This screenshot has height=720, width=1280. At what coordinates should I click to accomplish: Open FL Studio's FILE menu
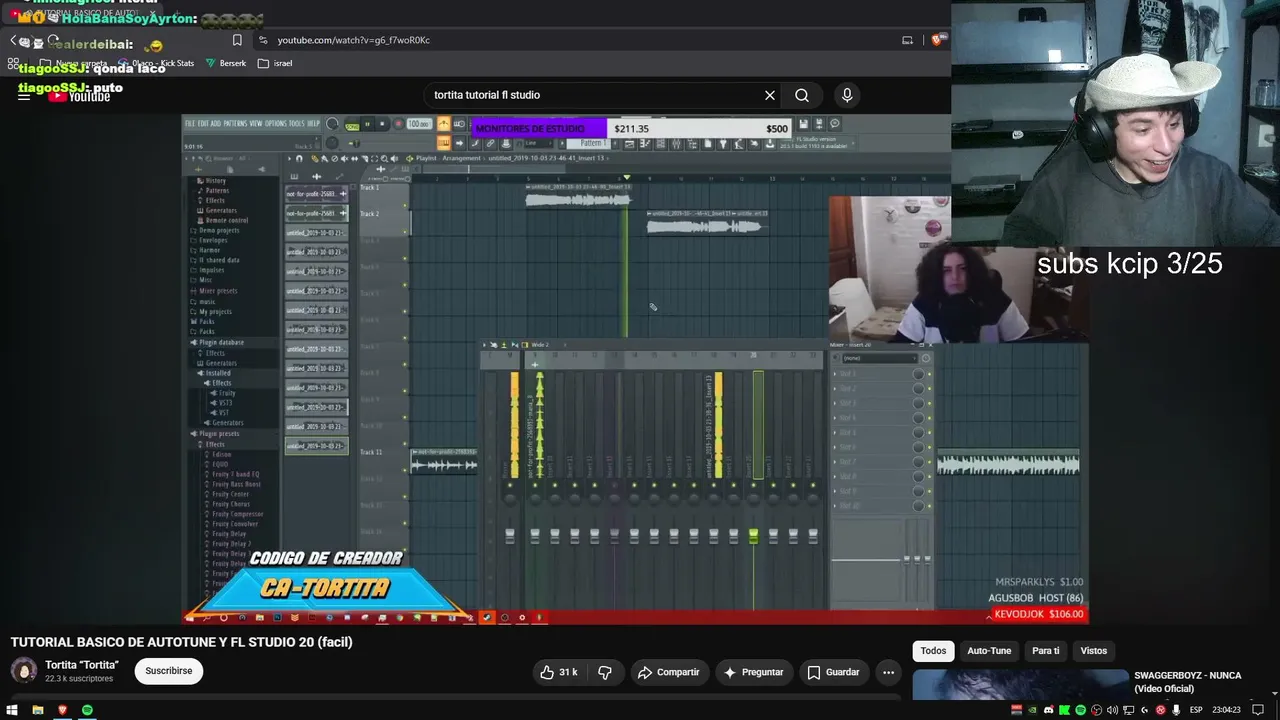click(189, 123)
